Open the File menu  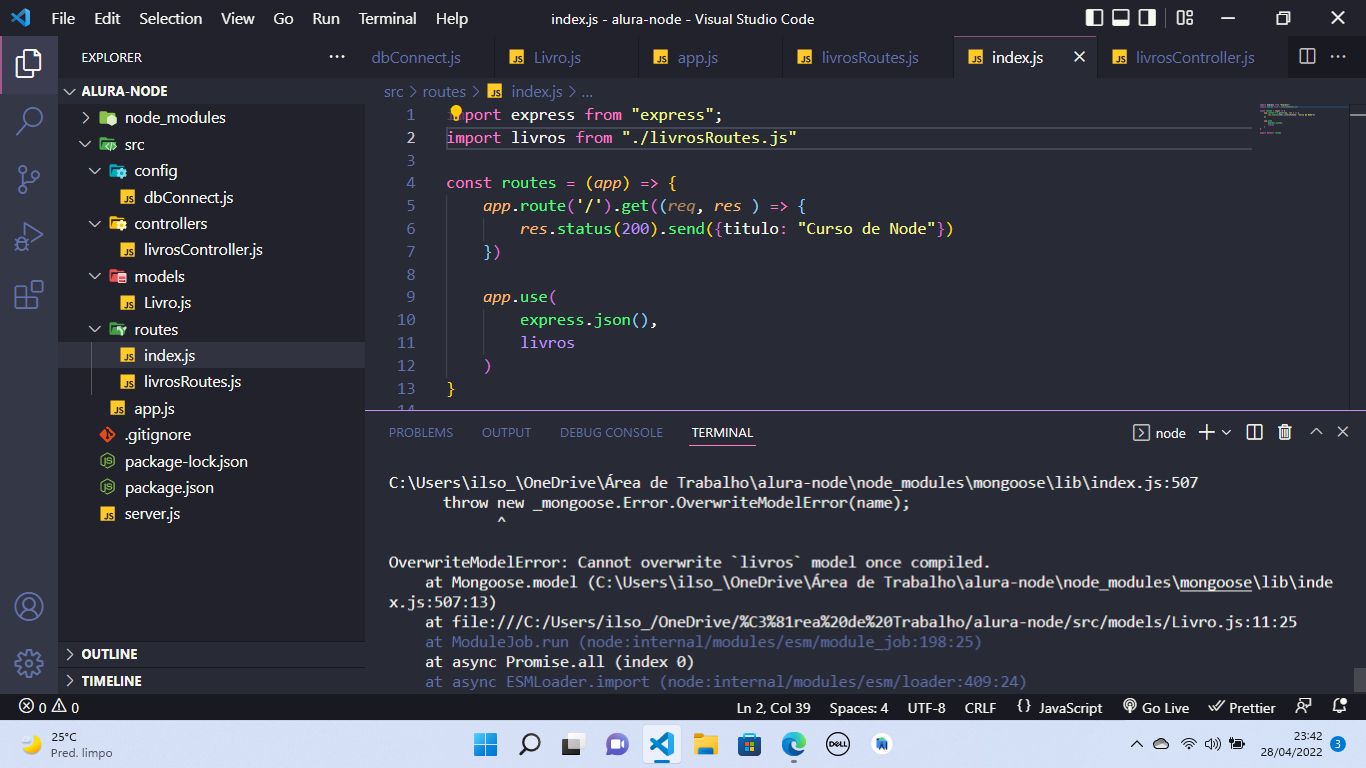pos(63,18)
